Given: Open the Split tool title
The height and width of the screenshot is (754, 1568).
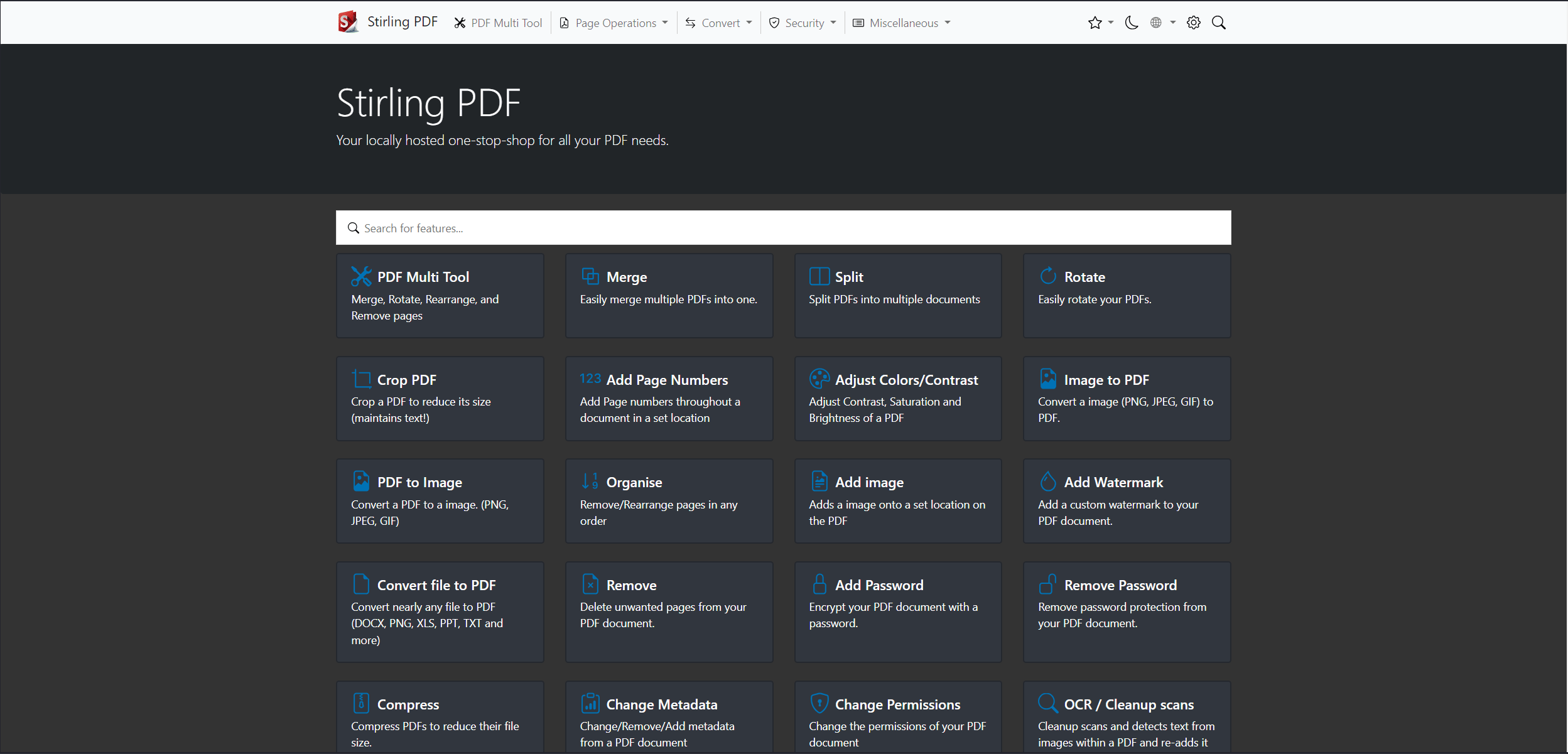Looking at the screenshot, I should [849, 277].
